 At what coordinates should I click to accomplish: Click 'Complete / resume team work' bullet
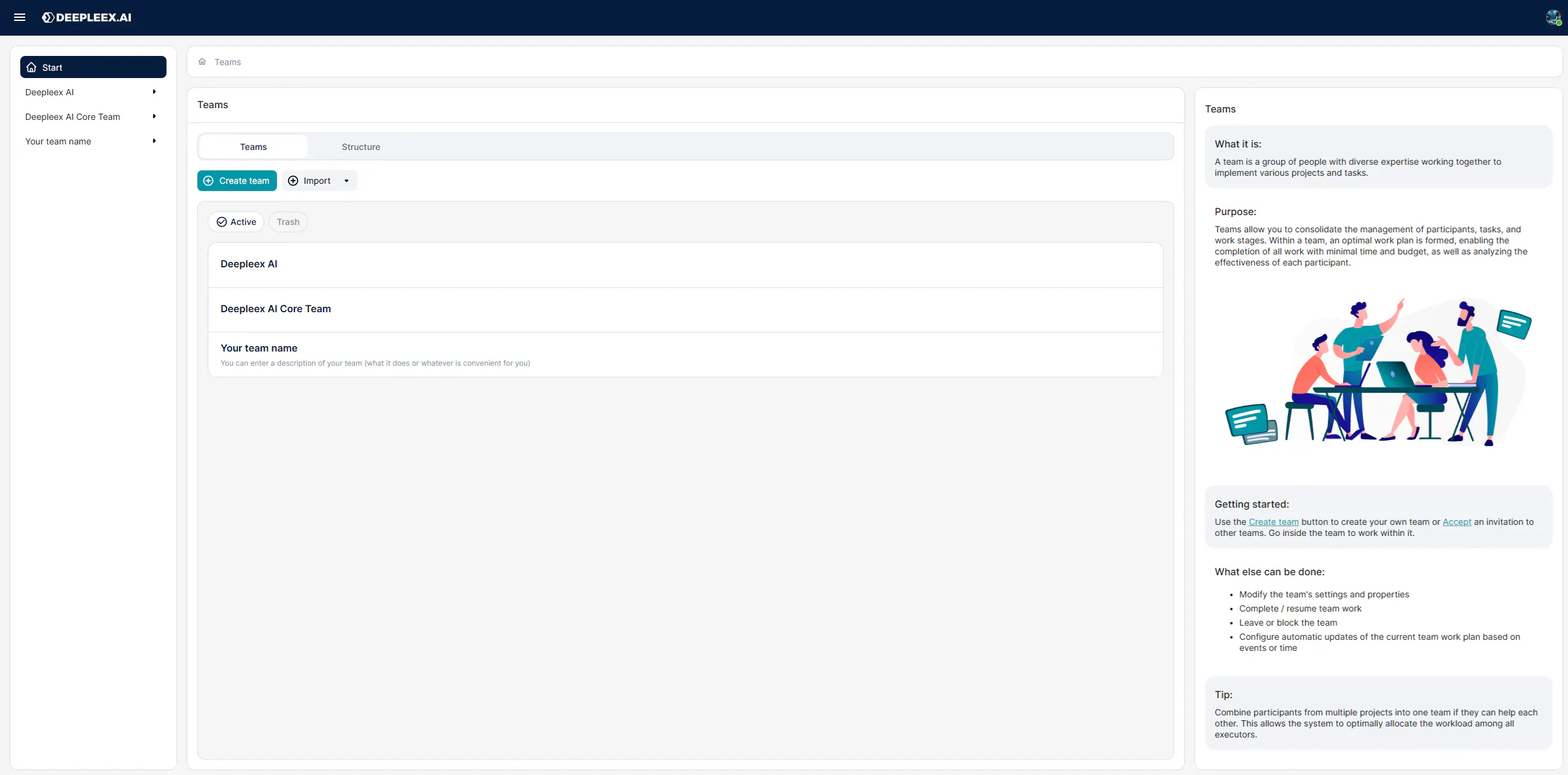click(1300, 608)
